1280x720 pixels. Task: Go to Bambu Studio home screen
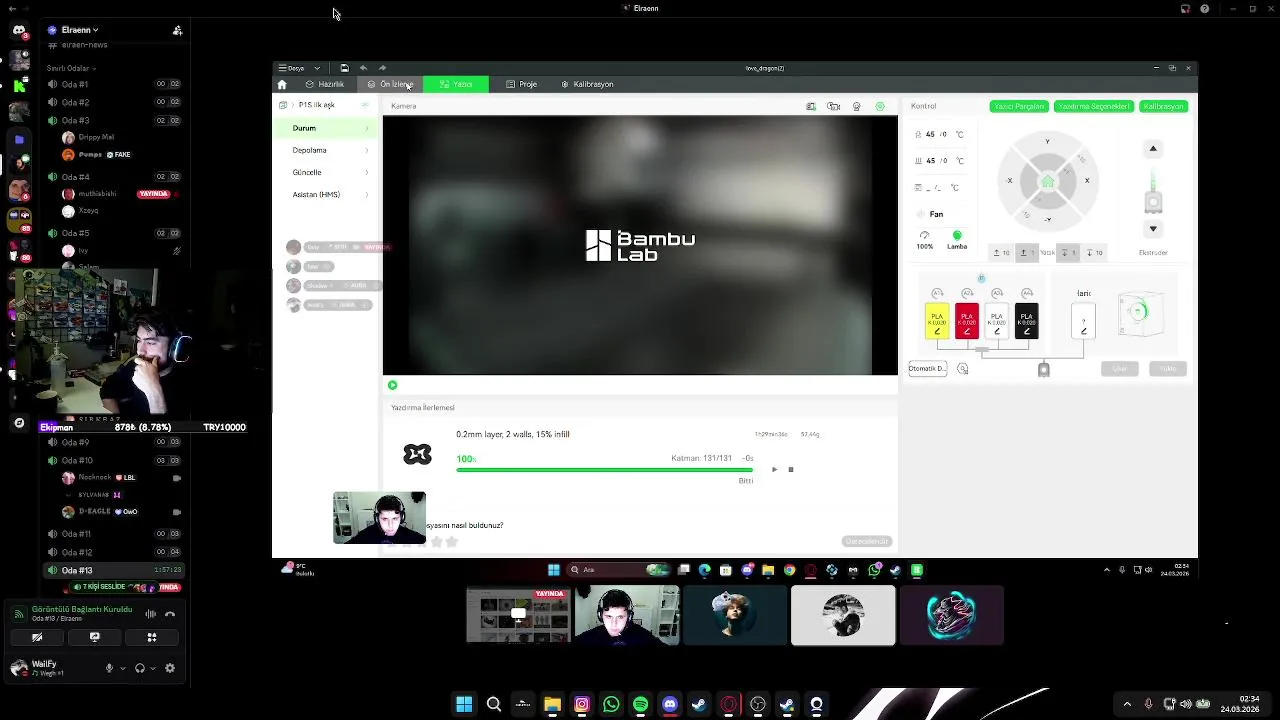tap(282, 84)
